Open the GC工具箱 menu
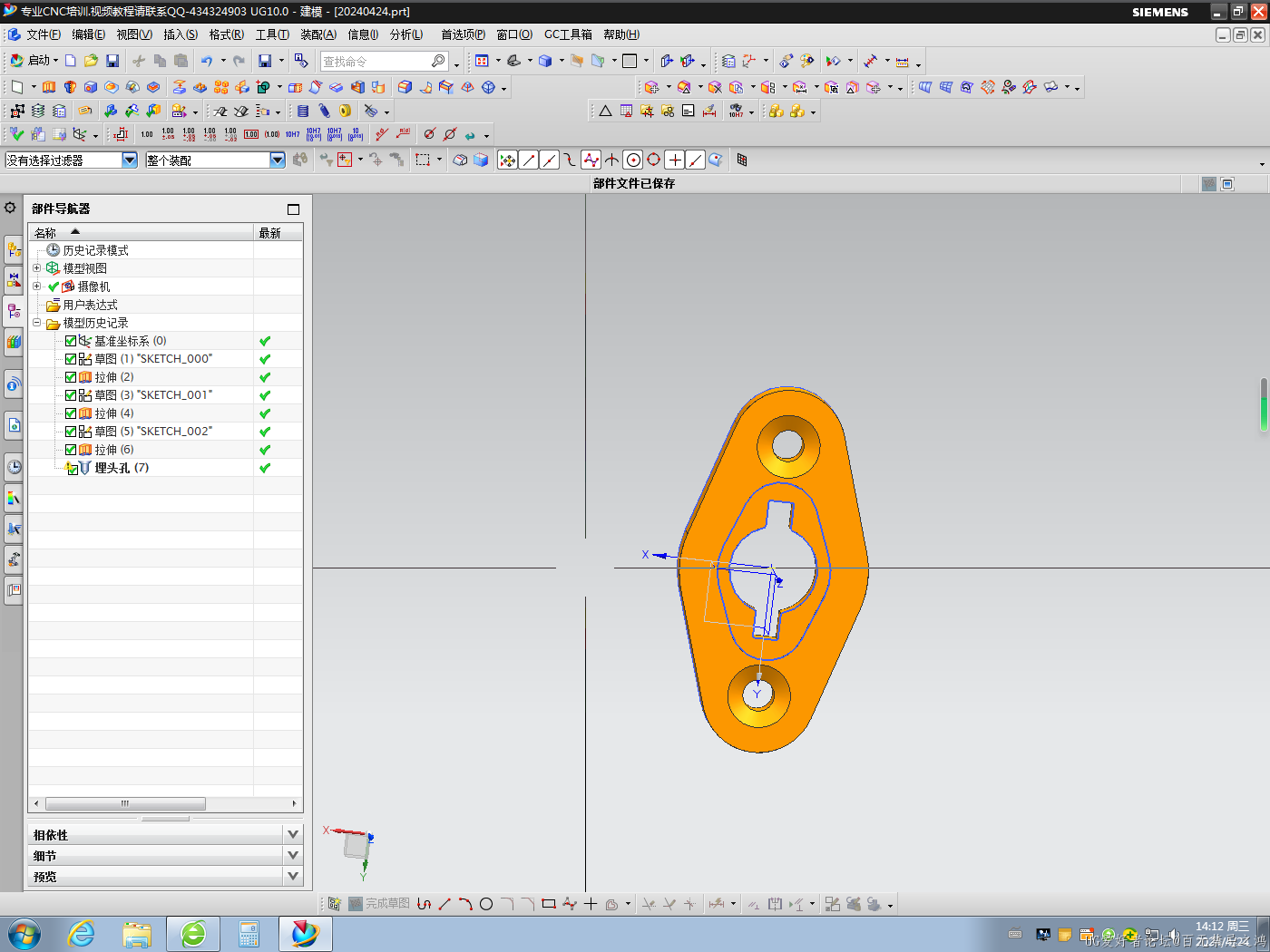 (x=568, y=34)
